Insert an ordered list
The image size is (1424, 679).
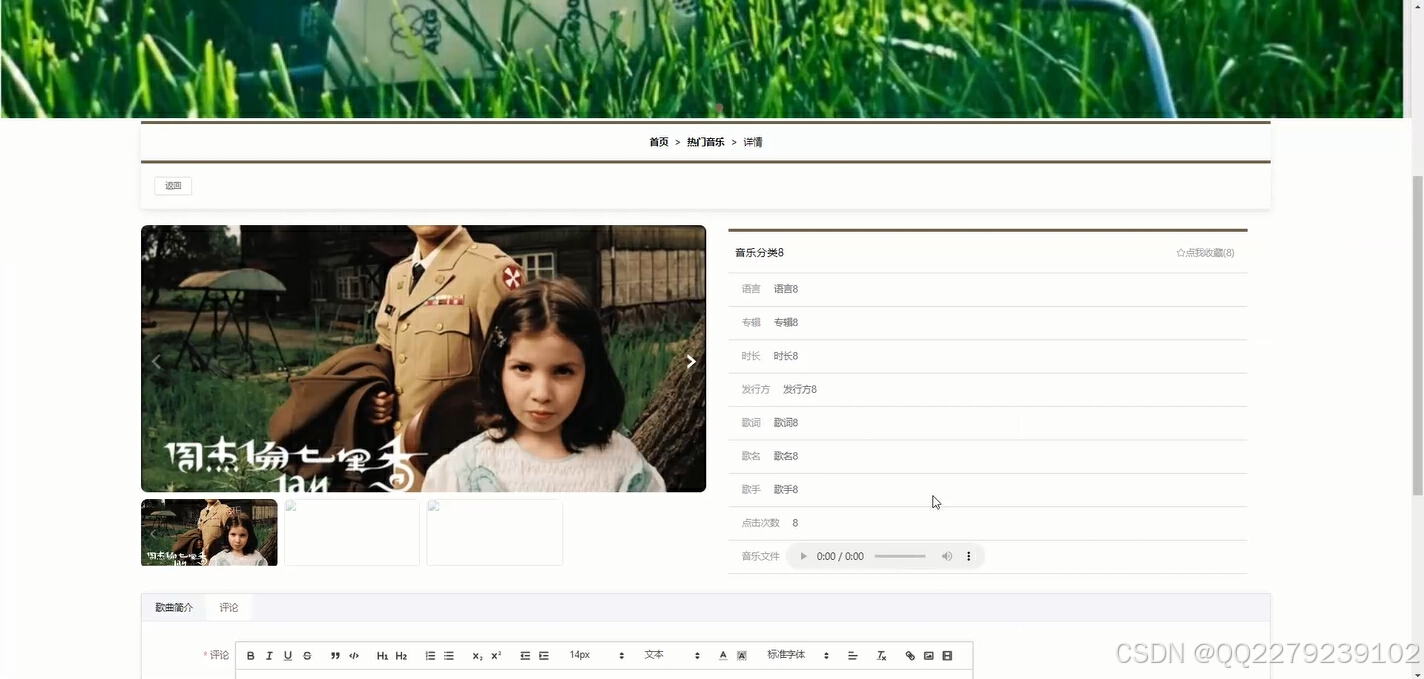(430, 656)
